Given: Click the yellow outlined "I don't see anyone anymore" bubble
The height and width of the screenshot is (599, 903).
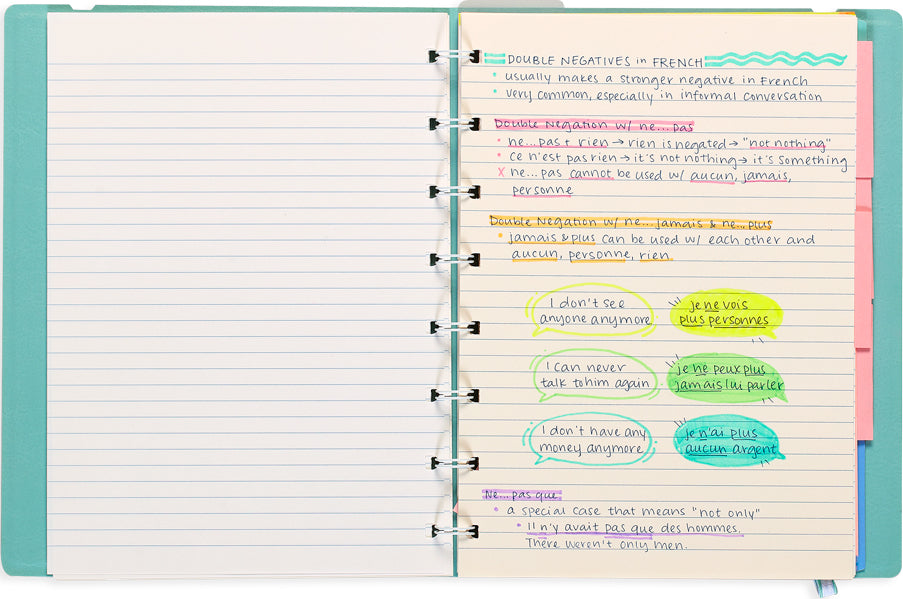Looking at the screenshot, I should point(590,311).
